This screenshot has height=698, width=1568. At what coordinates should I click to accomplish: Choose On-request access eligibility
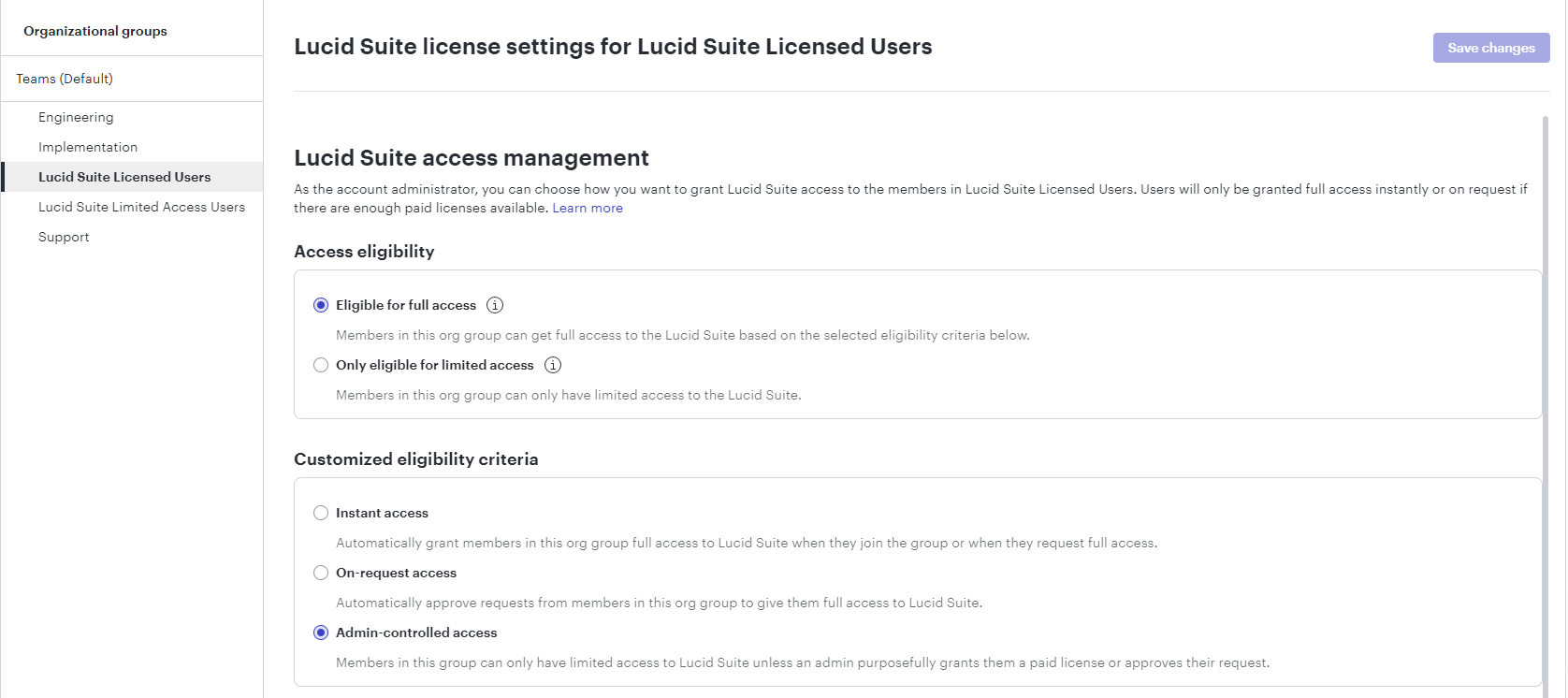click(321, 573)
